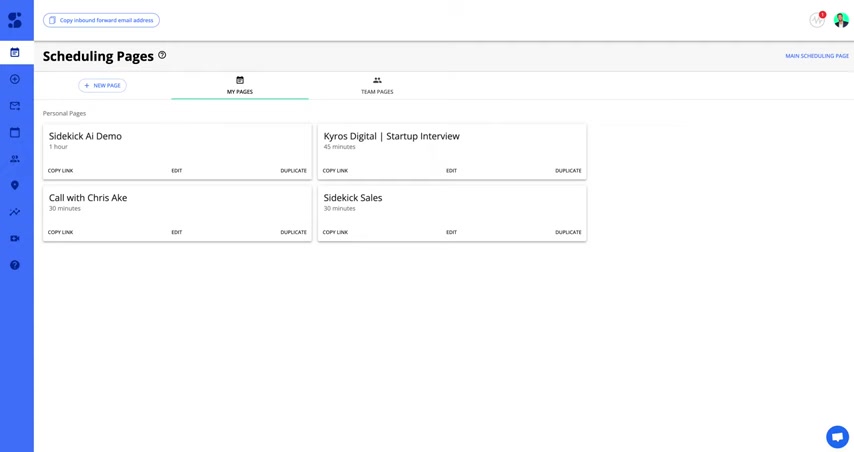This screenshot has height=452, width=854.
Task: Duplicate the Sidekick Ai Demo page
Action: (x=294, y=170)
